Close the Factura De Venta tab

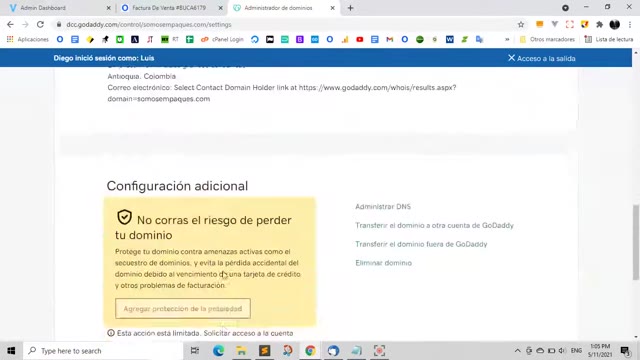coord(220,8)
